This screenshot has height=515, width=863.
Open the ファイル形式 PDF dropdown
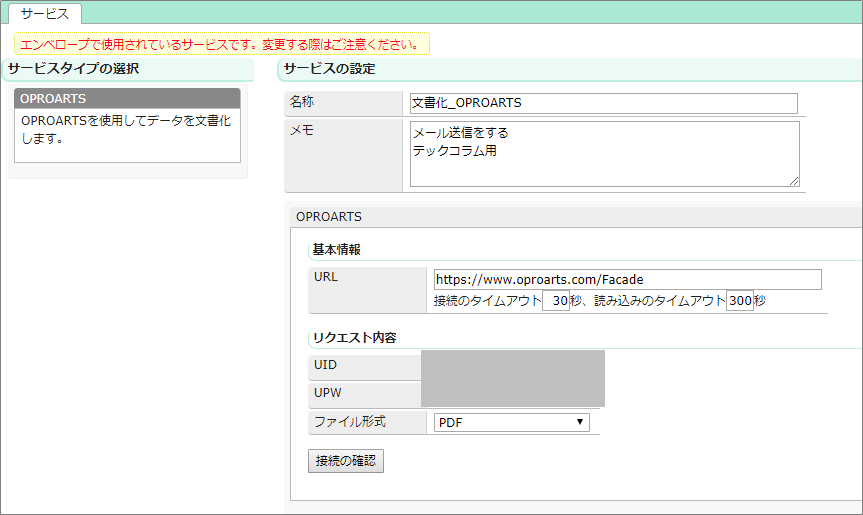pyautogui.click(x=511, y=423)
